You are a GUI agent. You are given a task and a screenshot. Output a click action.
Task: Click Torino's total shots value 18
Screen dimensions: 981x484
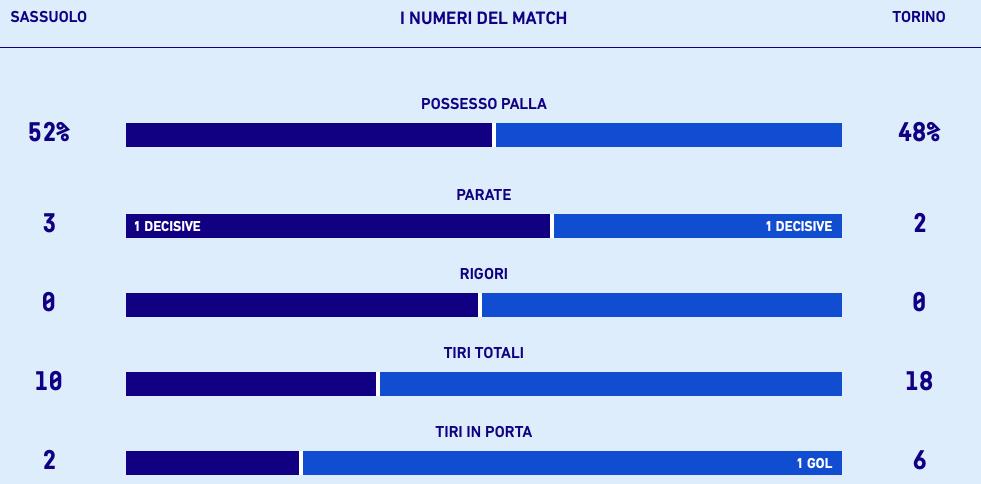click(x=919, y=381)
